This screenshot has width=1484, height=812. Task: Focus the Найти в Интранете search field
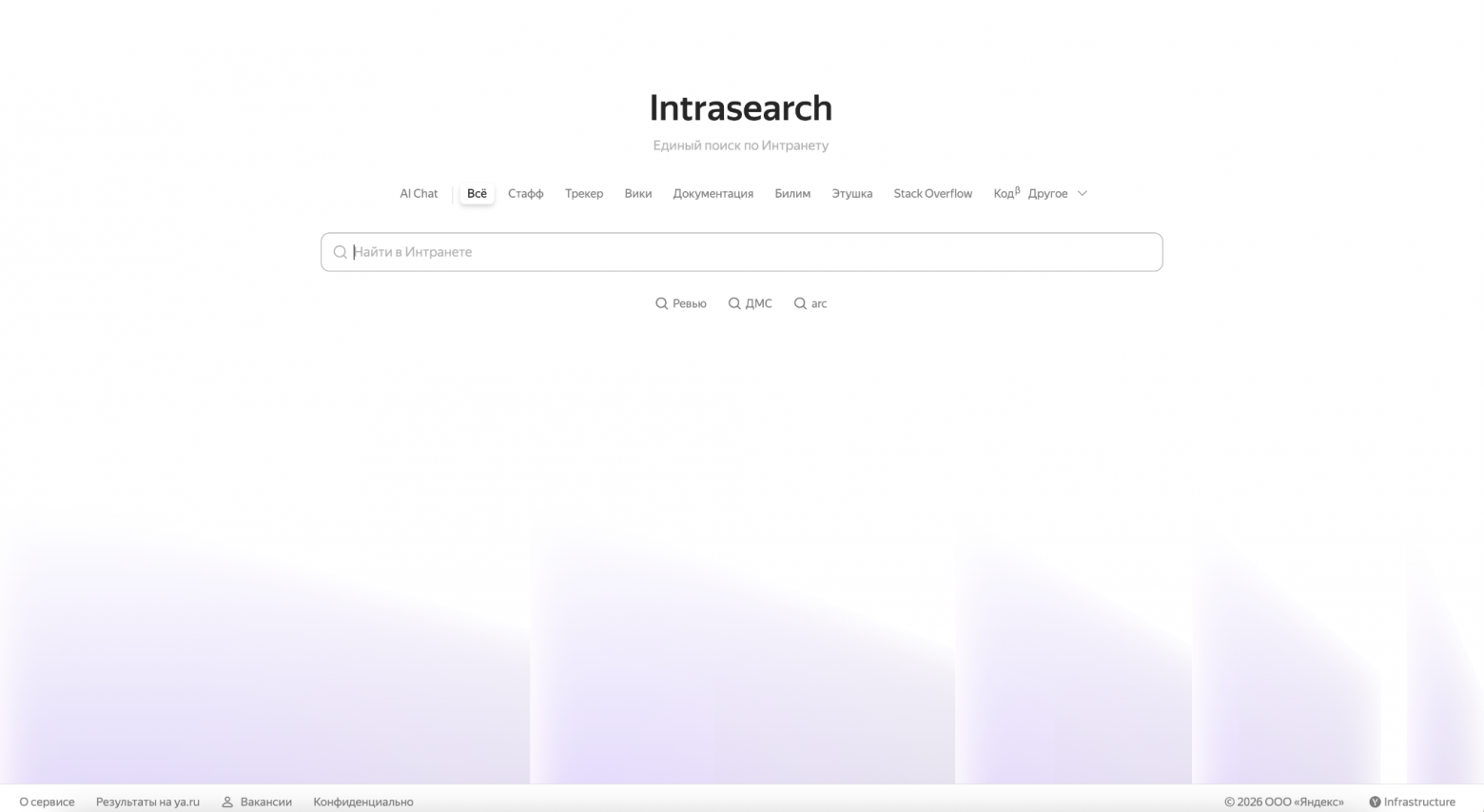click(x=741, y=252)
